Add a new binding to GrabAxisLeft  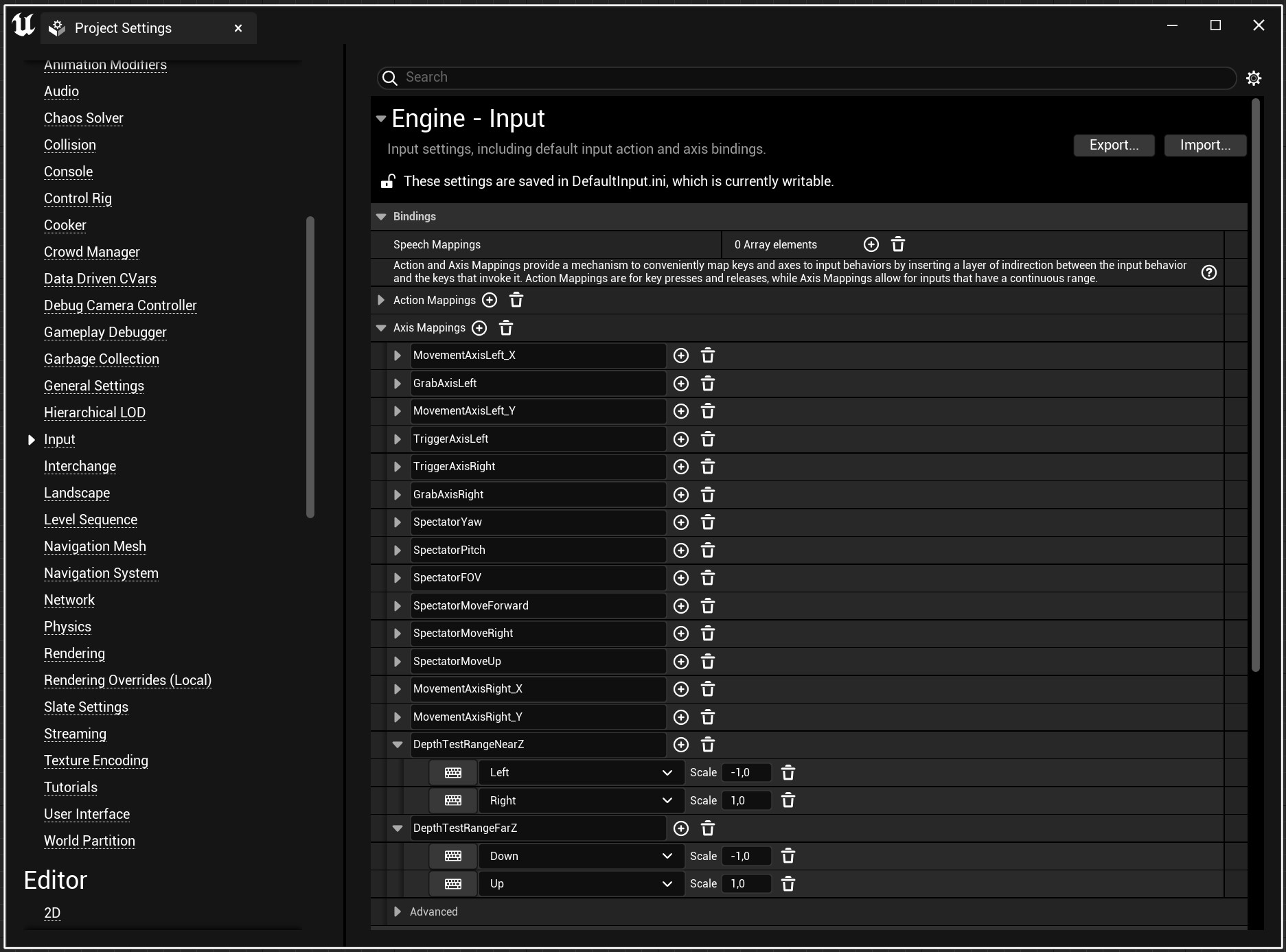point(680,383)
